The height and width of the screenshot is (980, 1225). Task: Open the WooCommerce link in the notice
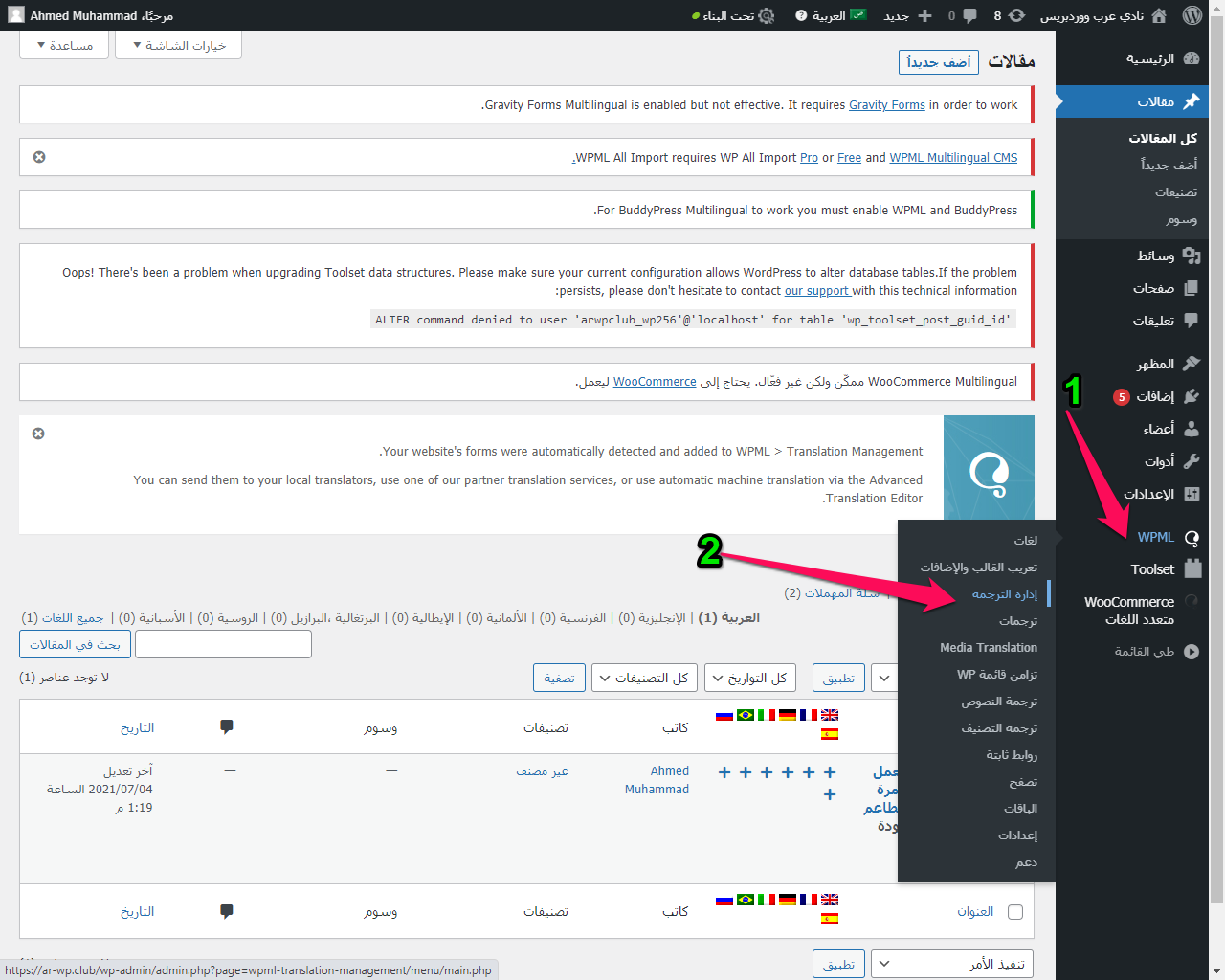pos(655,382)
